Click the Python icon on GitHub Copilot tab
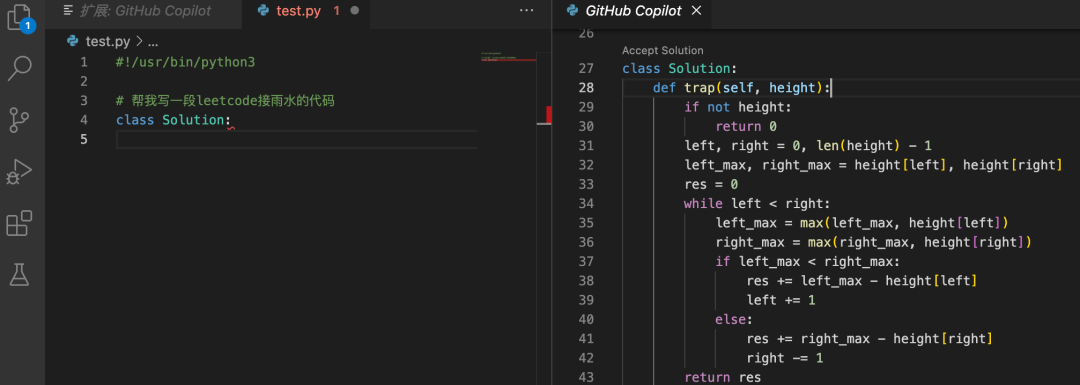This screenshot has height=385, width=1080. click(x=572, y=11)
